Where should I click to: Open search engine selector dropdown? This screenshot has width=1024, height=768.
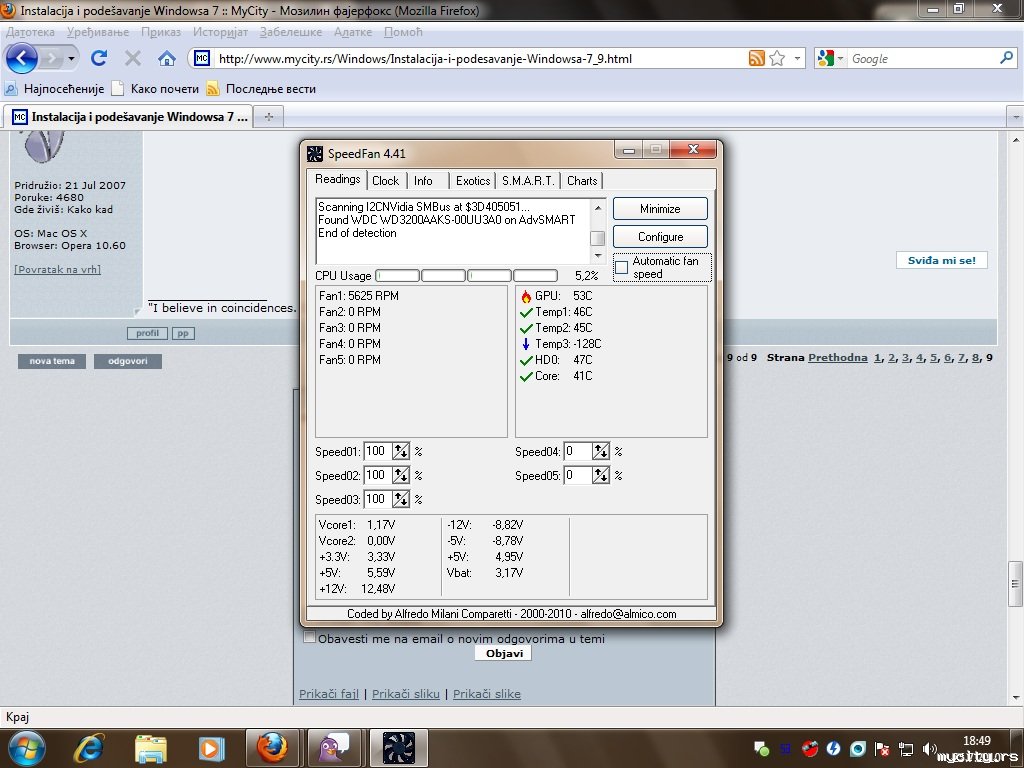(840, 58)
